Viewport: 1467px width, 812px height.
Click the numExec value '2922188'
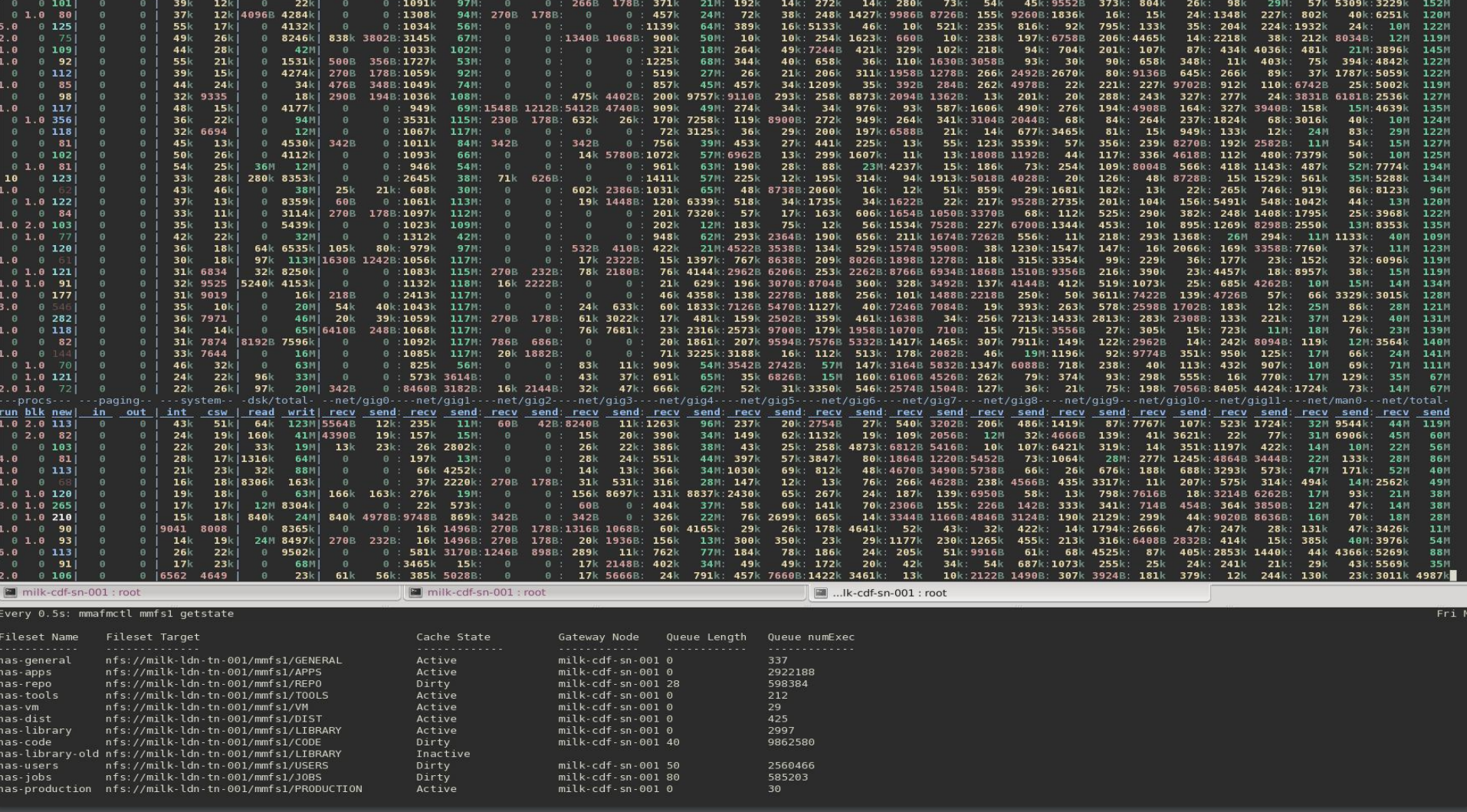pyautogui.click(x=791, y=672)
